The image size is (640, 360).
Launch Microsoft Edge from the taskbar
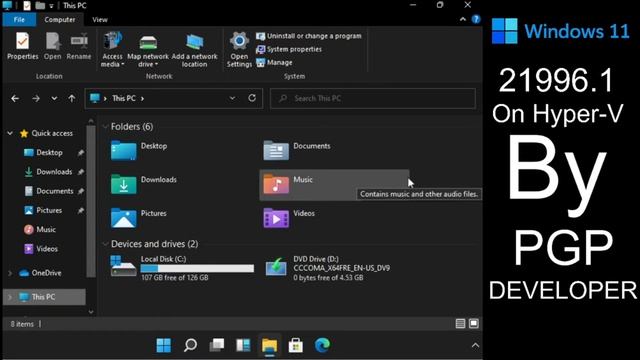[x=322, y=345]
